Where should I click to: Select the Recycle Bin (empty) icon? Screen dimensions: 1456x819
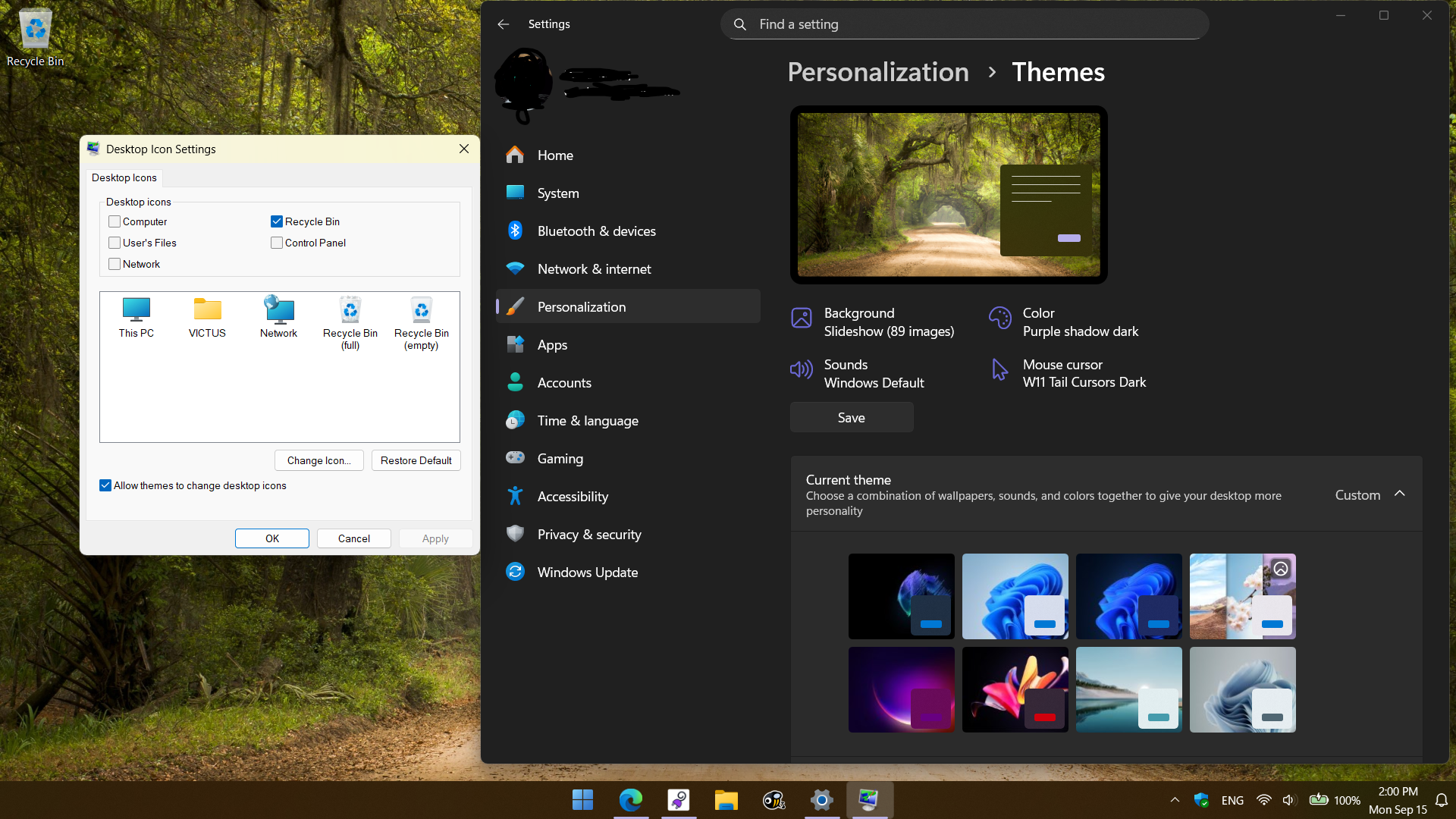[x=422, y=323]
